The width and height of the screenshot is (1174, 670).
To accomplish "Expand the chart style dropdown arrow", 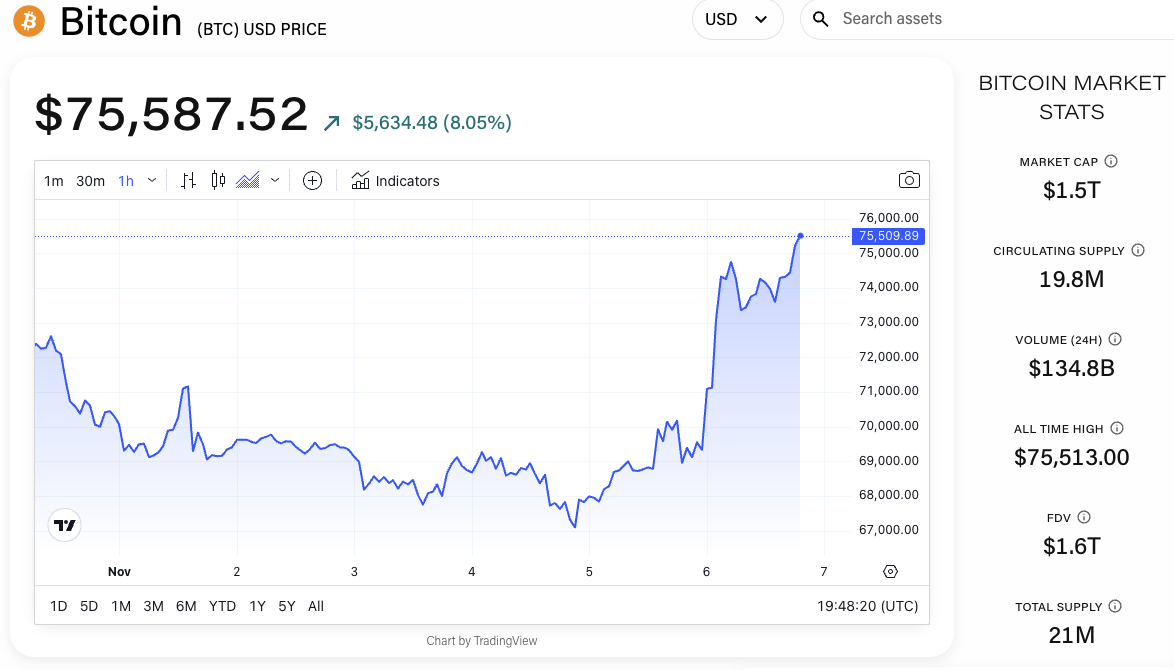I will pyautogui.click(x=275, y=181).
